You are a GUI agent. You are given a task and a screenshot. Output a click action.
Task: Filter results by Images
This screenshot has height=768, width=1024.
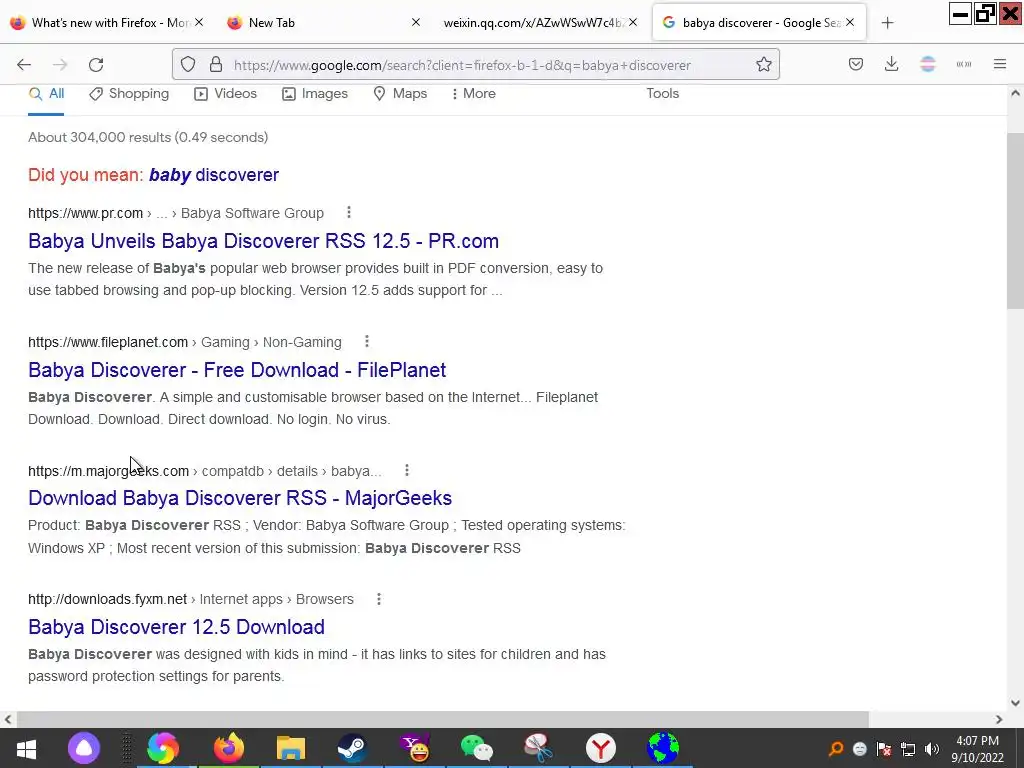click(315, 94)
